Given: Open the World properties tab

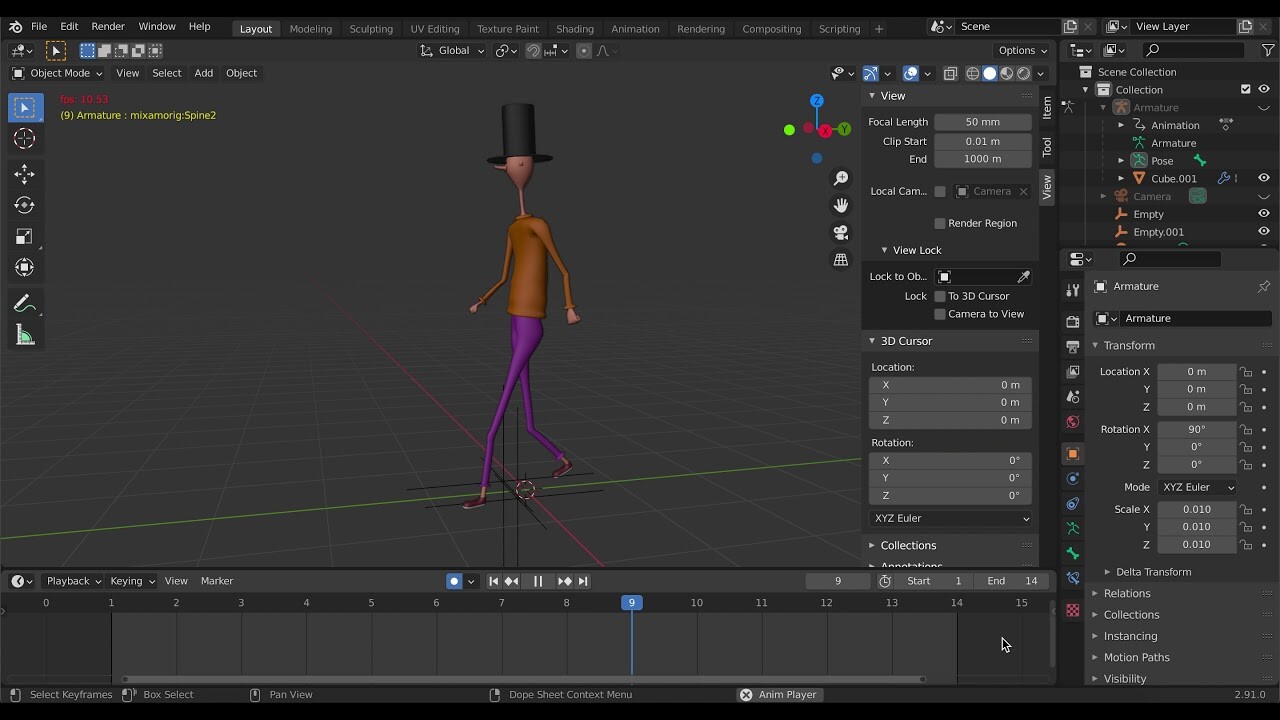Looking at the screenshot, I should [x=1072, y=422].
